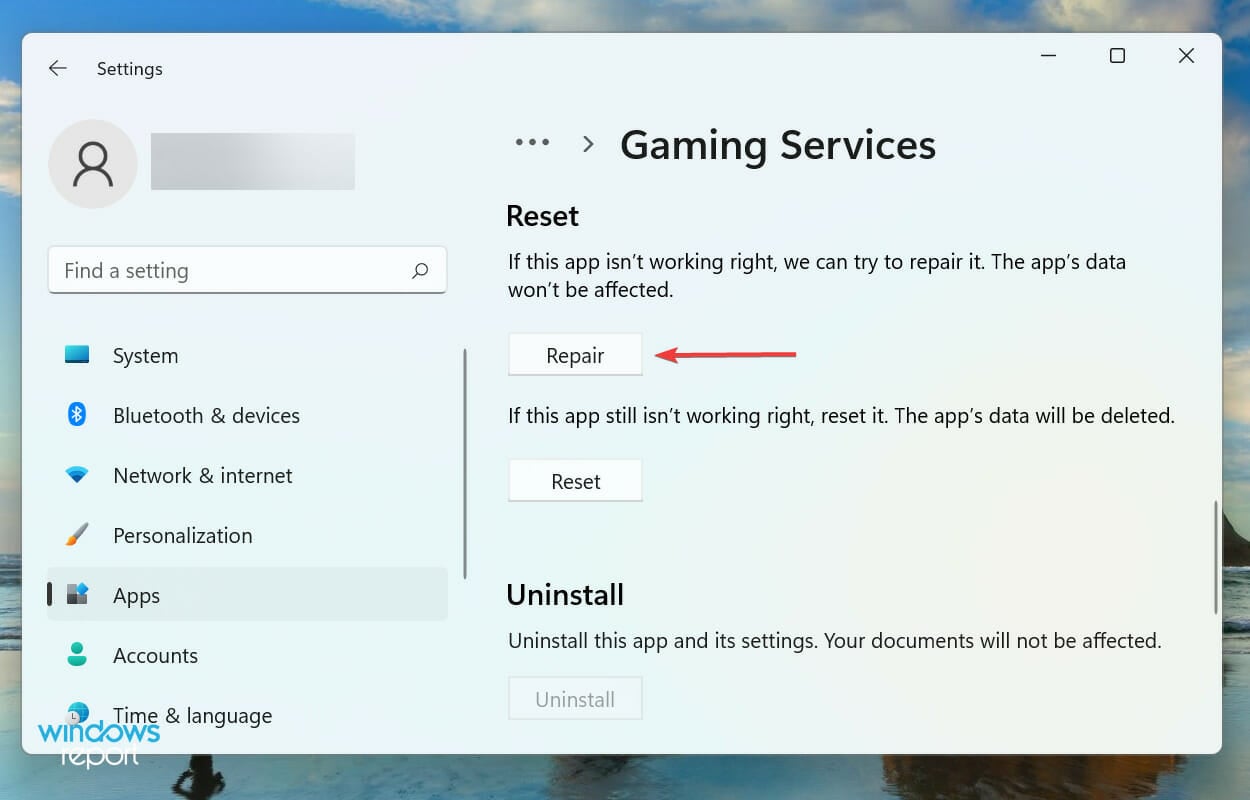
Task: Click the Settings window title text
Action: [x=130, y=69]
